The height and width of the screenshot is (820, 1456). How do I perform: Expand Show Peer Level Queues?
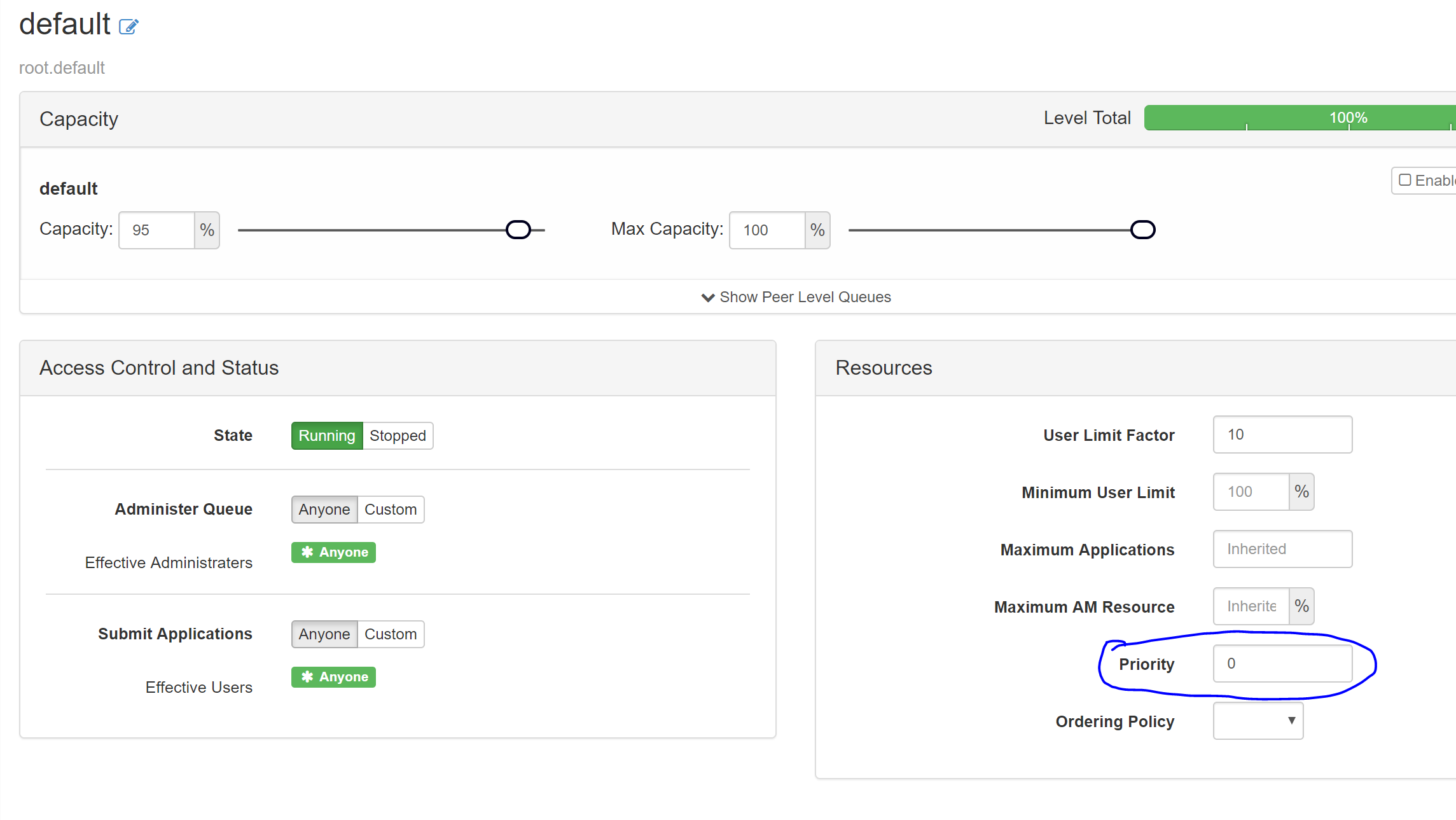coord(805,297)
